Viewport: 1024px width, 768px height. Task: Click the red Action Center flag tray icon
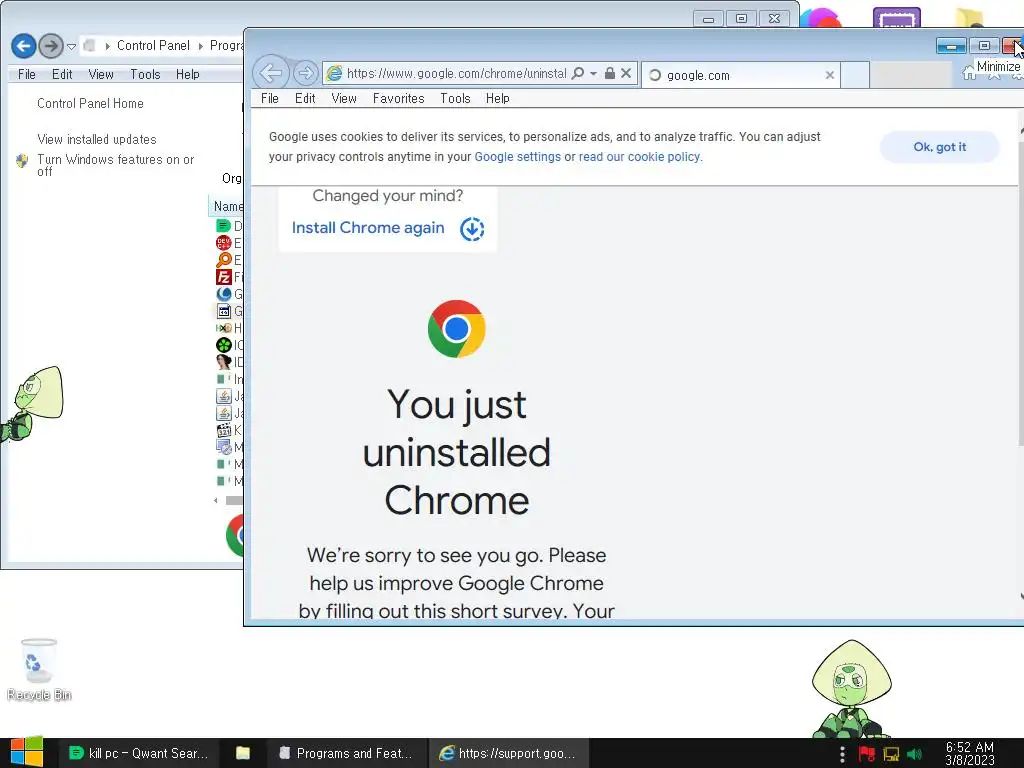click(x=867, y=754)
